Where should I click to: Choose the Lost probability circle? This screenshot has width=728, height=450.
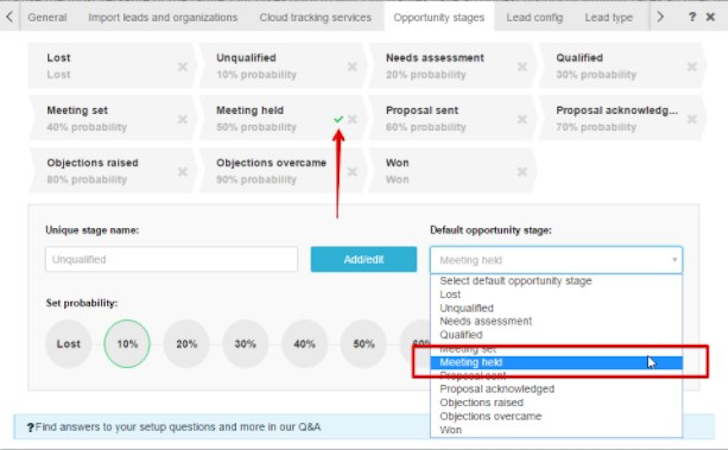[x=68, y=343]
